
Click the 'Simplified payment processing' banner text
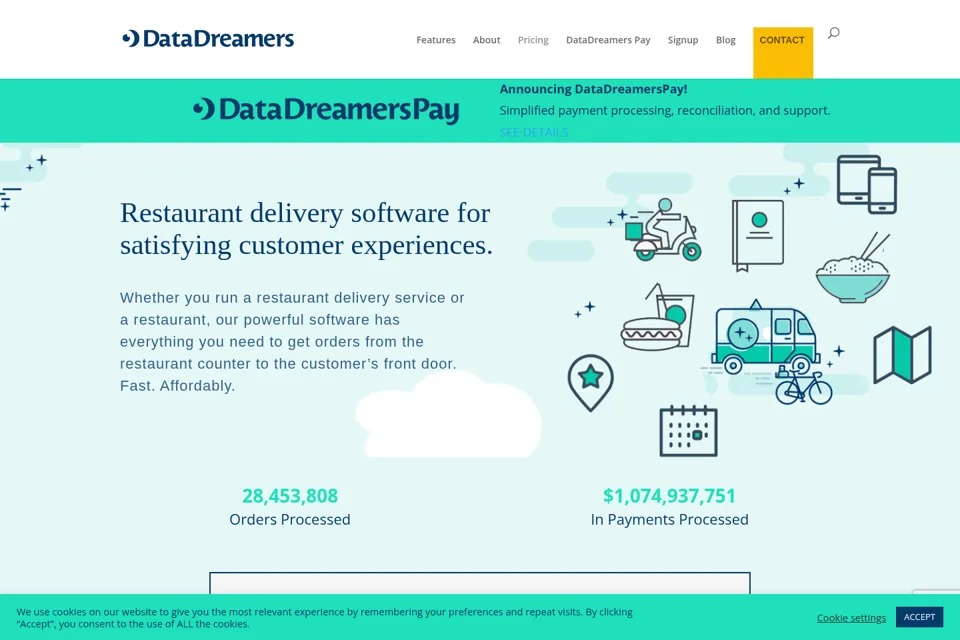[x=665, y=111]
